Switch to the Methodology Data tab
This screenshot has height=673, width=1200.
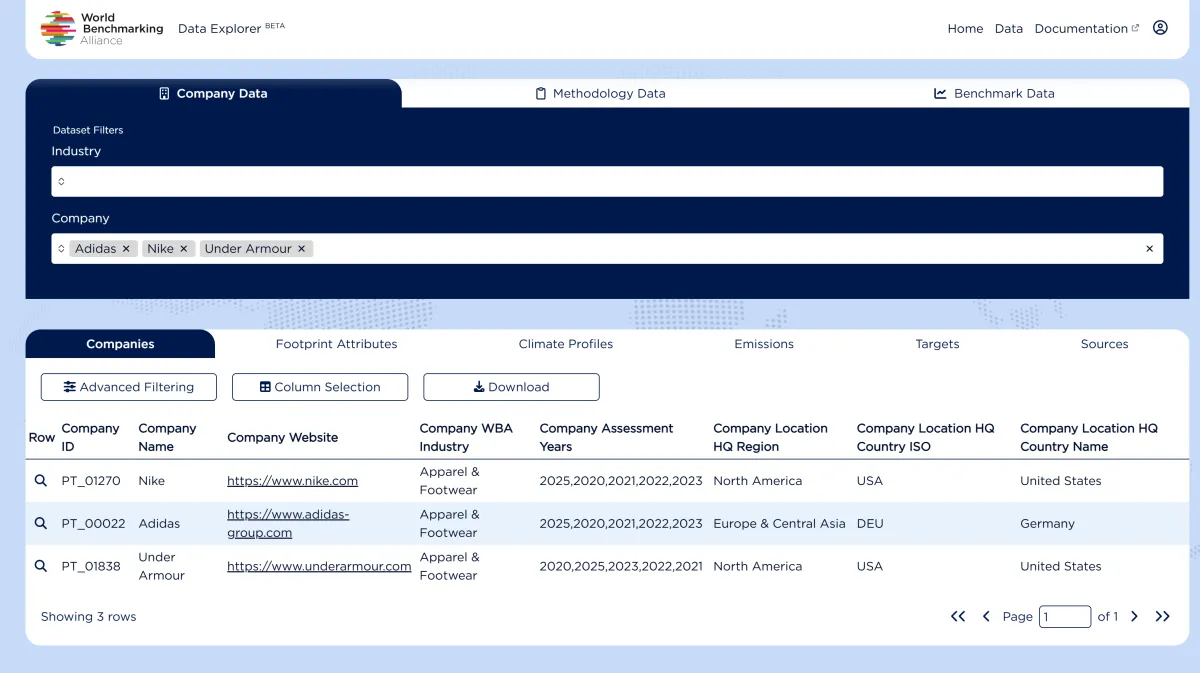599,93
